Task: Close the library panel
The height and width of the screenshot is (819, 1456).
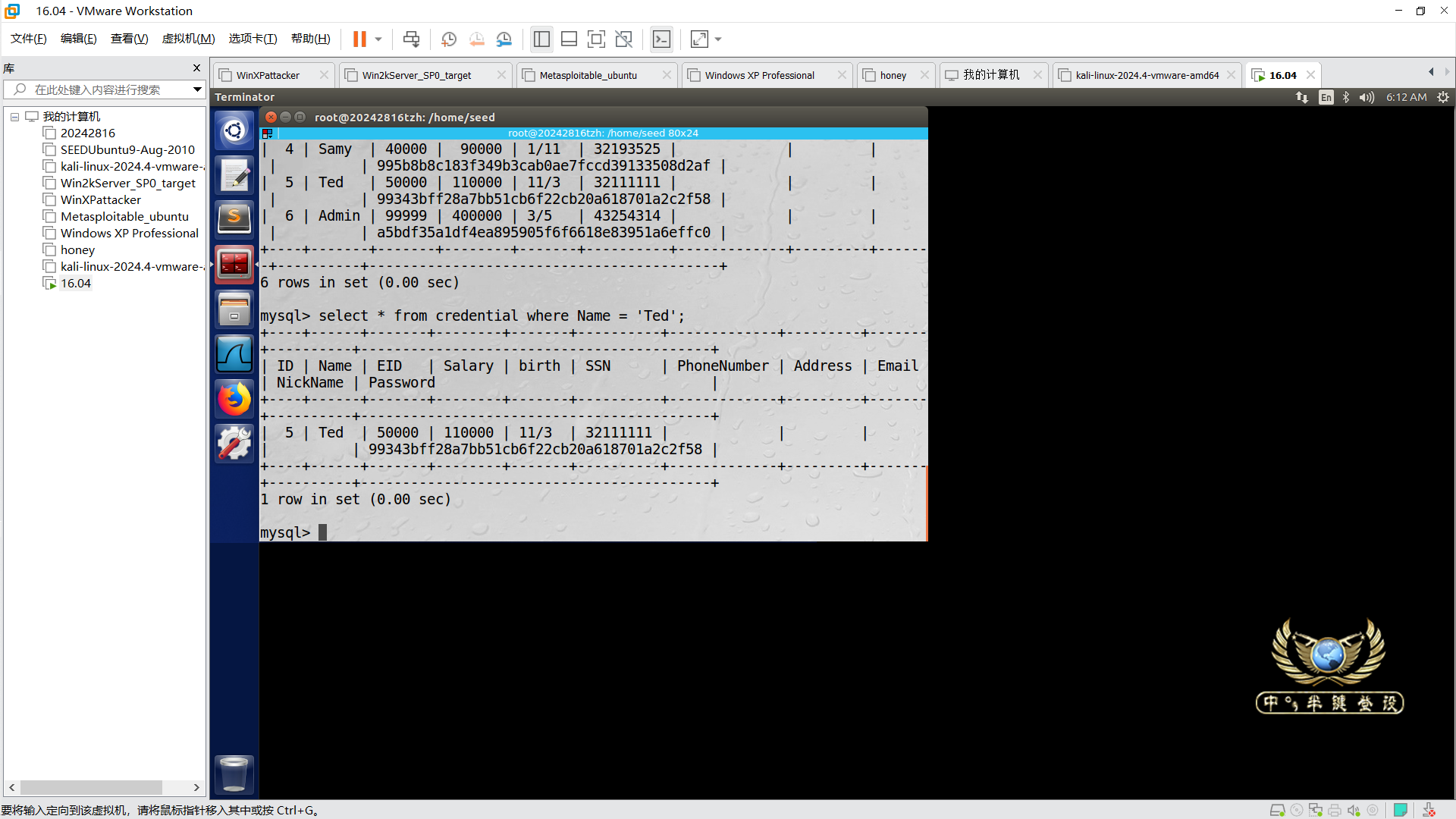Action: pyautogui.click(x=196, y=68)
